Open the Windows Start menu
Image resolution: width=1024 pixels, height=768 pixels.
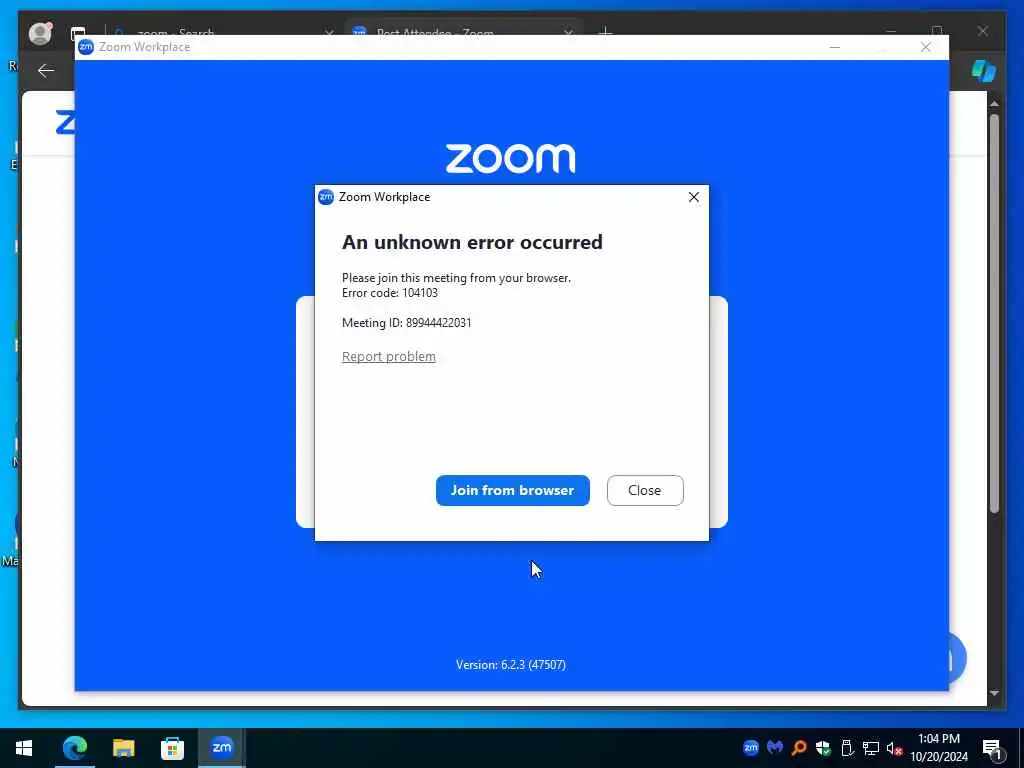click(24, 748)
